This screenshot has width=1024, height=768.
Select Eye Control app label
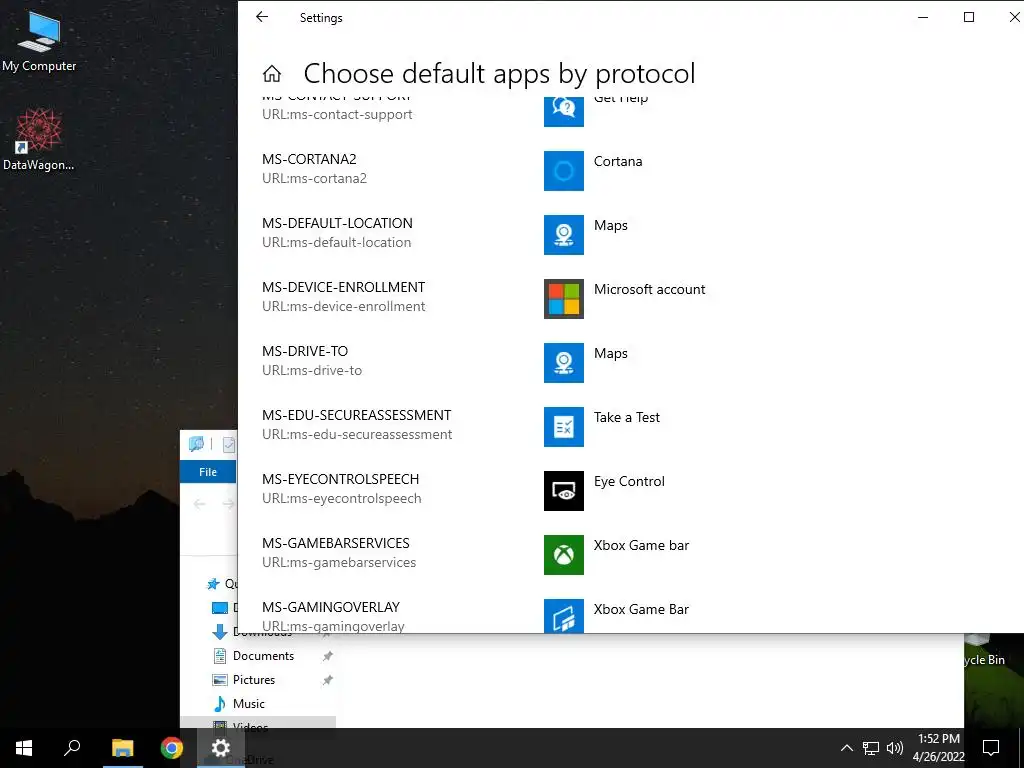pyautogui.click(x=629, y=481)
